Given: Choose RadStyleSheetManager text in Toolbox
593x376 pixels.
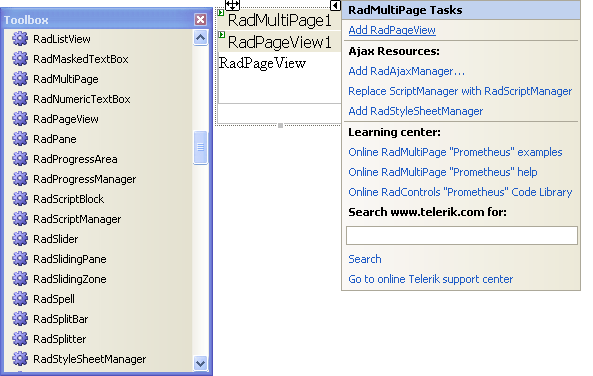Looking at the screenshot, I should (x=90, y=359).
